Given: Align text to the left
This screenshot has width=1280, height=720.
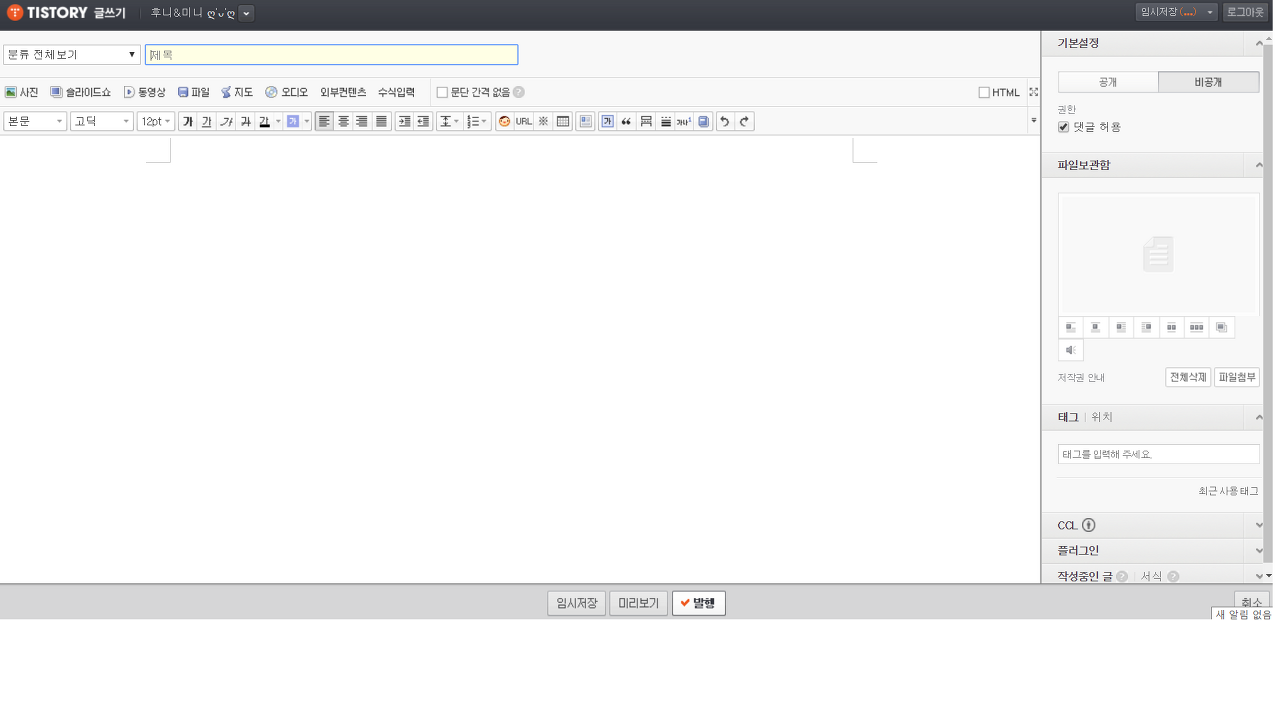Looking at the screenshot, I should coord(324,122).
